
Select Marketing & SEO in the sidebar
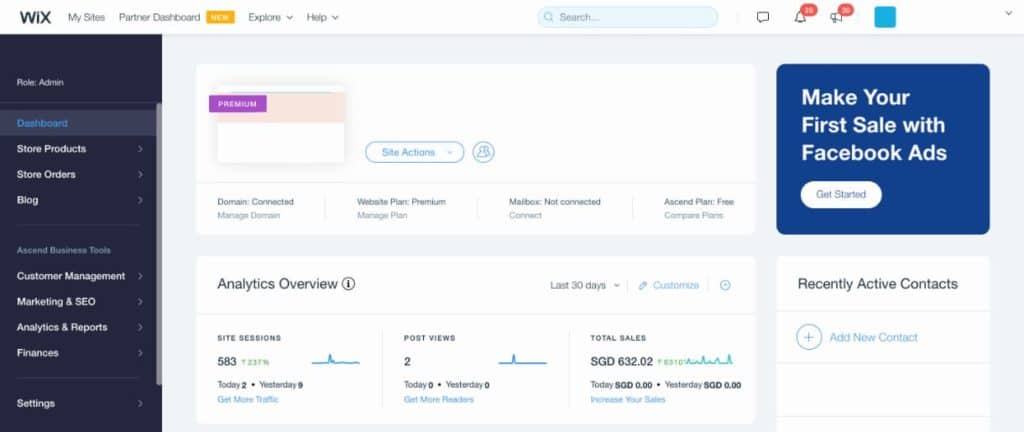click(x=56, y=301)
